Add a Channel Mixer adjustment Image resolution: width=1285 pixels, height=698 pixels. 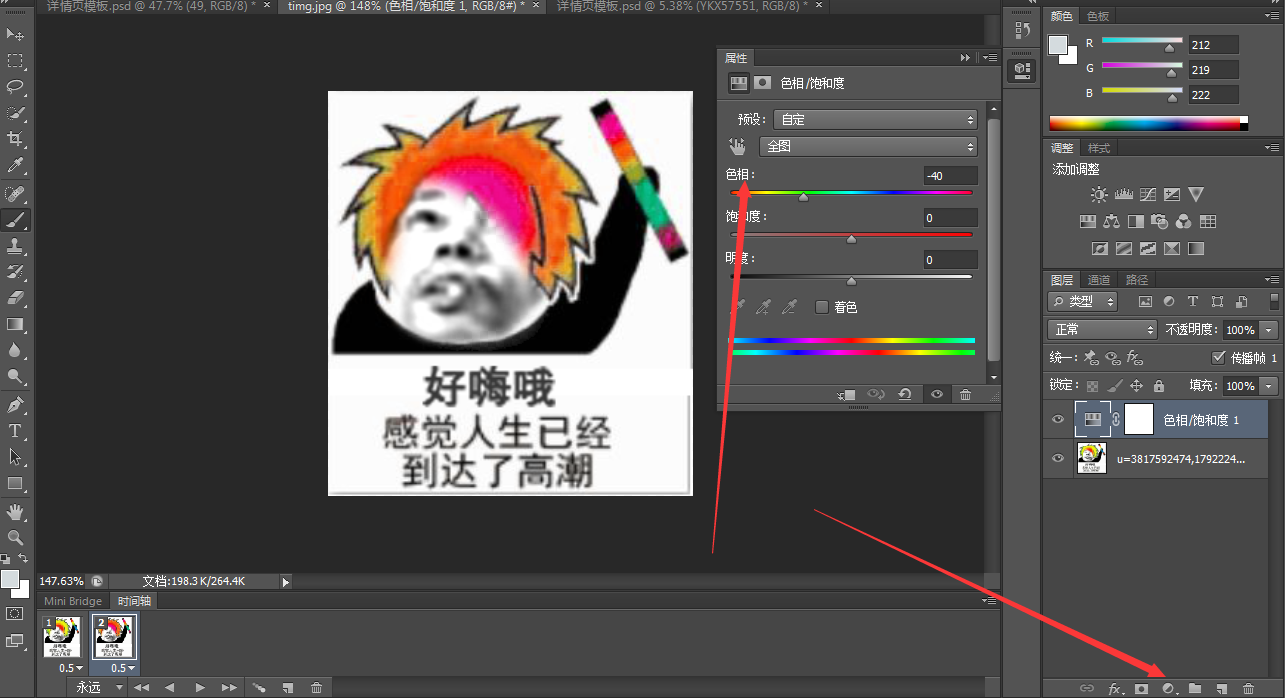click(1184, 222)
